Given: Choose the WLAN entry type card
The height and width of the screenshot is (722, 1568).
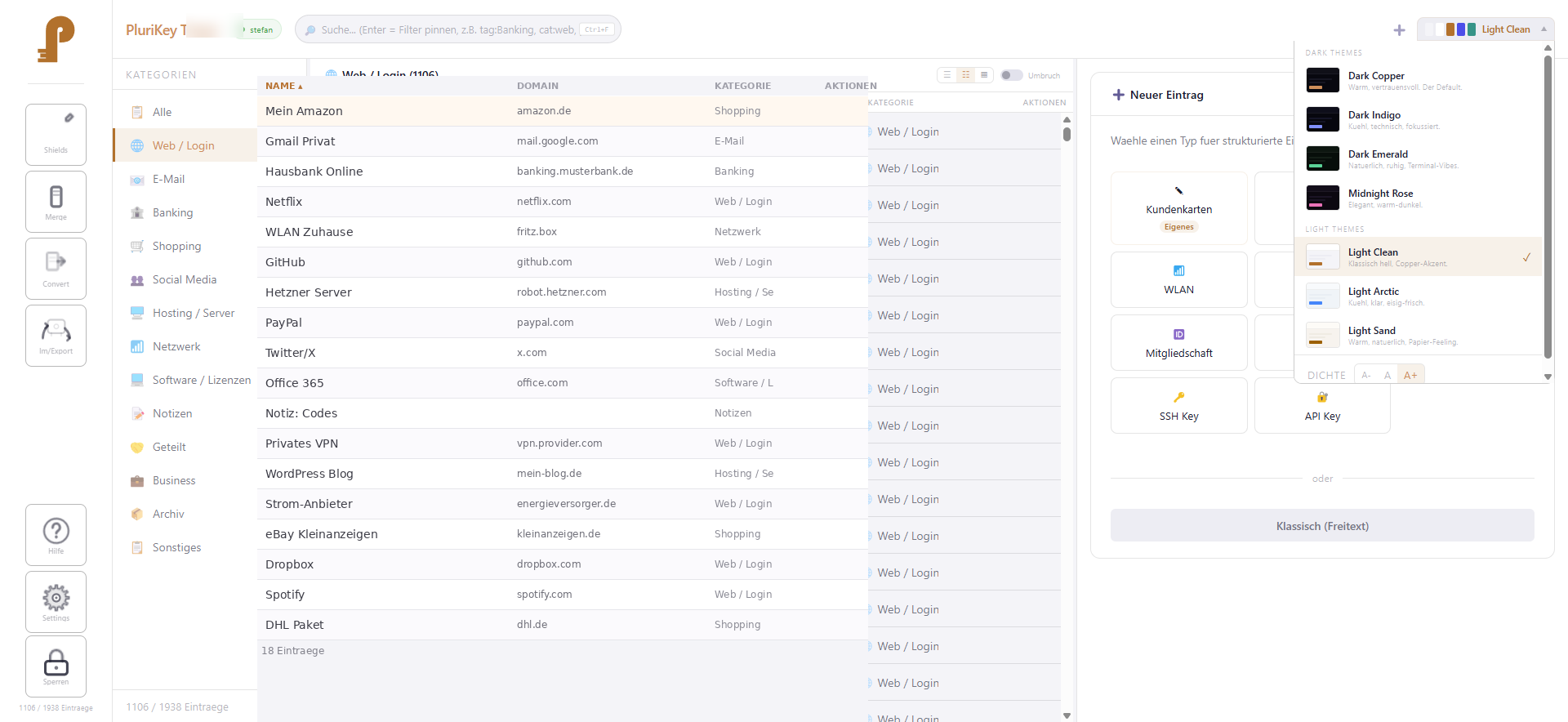Looking at the screenshot, I should (x=1178, y=279).
